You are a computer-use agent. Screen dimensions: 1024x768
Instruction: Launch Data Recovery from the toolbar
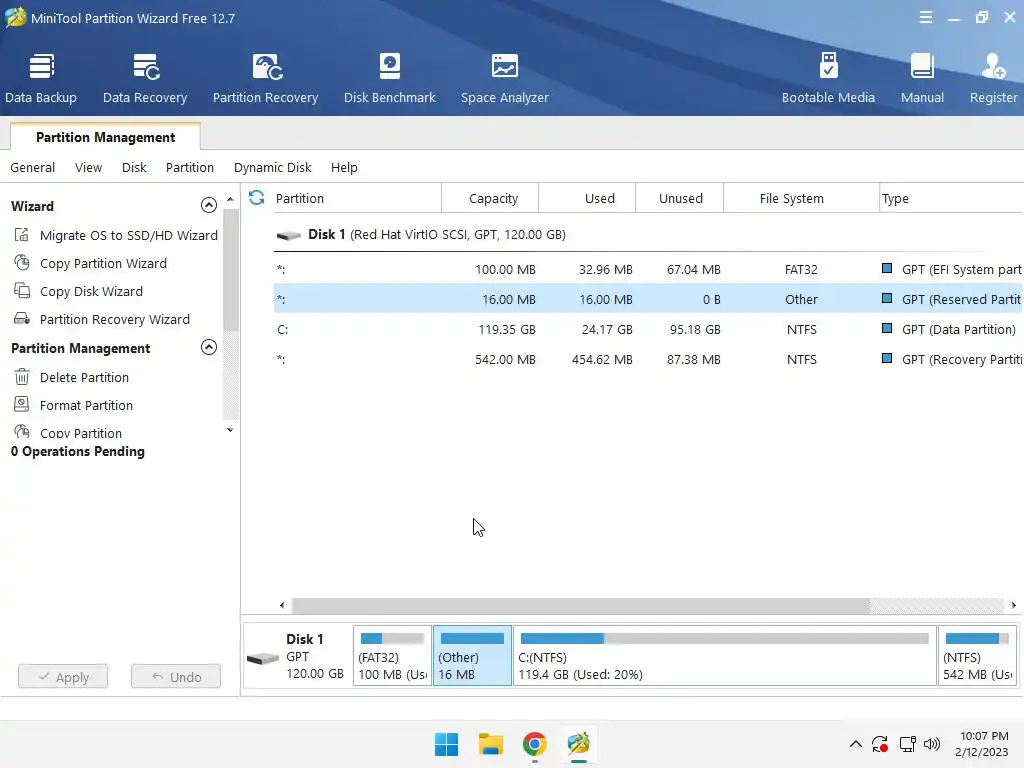point(145,78)
